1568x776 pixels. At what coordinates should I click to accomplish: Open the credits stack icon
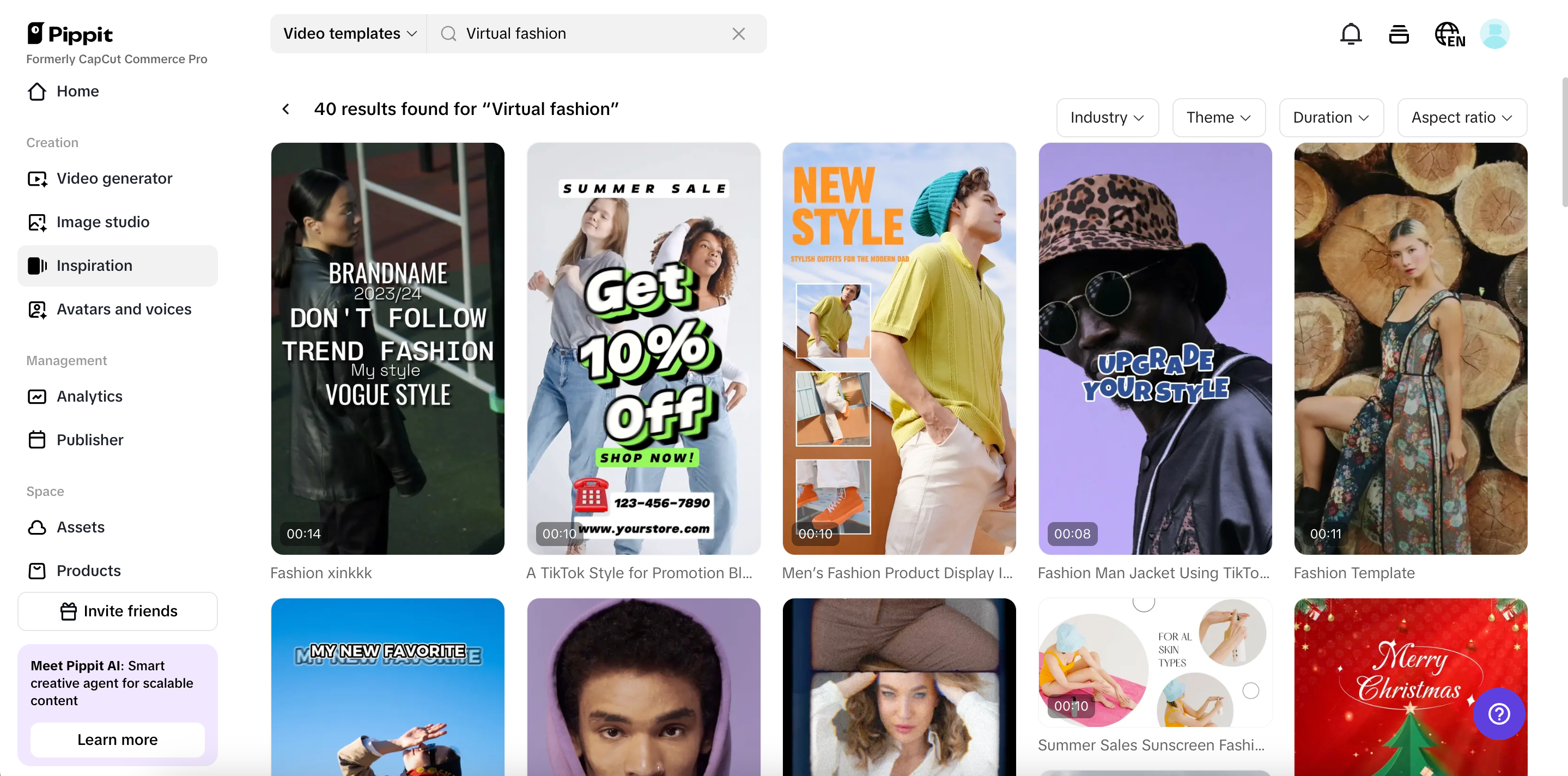click(x=1399, y=34)
